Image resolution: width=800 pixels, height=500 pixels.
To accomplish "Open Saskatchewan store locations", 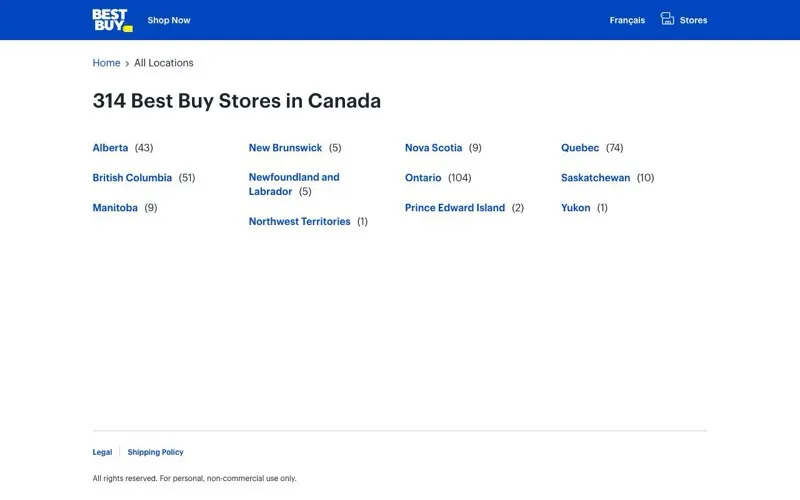I will 595,178.
